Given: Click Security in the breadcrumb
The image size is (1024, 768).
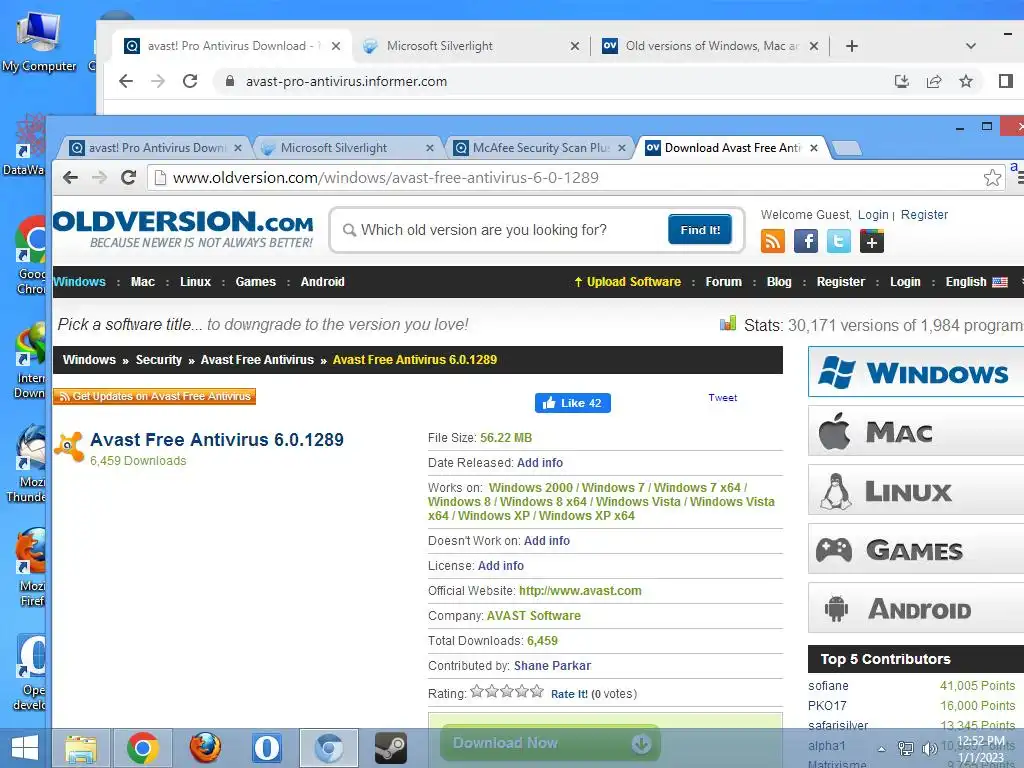Looking at the screenshot, I should pos(159,360).
